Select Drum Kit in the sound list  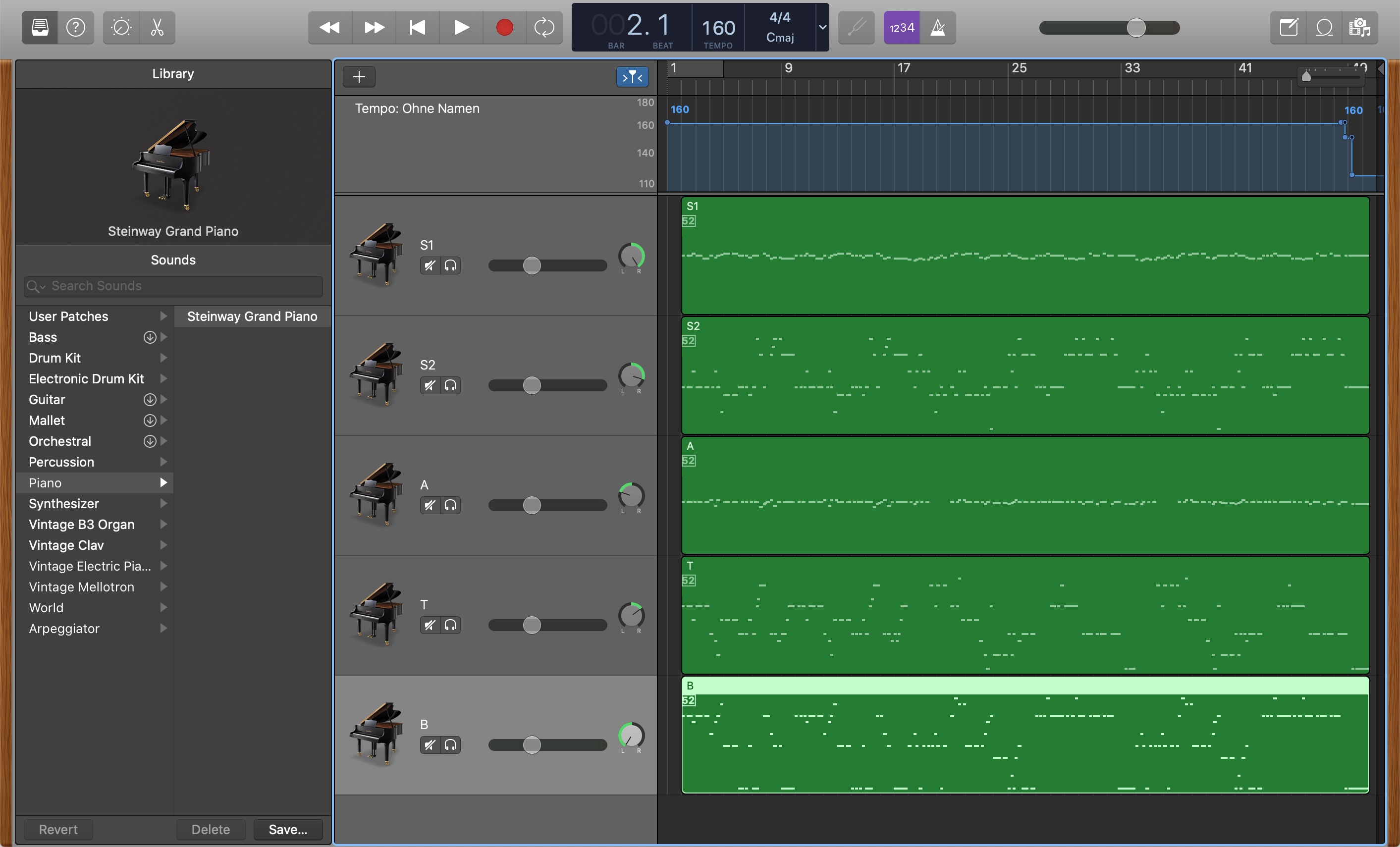click(54, 358)
